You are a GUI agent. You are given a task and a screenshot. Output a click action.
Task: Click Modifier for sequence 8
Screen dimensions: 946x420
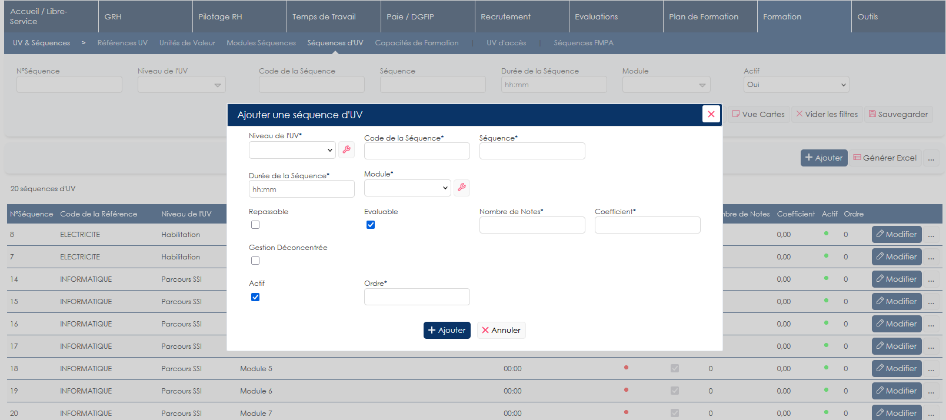pos(897,235)
